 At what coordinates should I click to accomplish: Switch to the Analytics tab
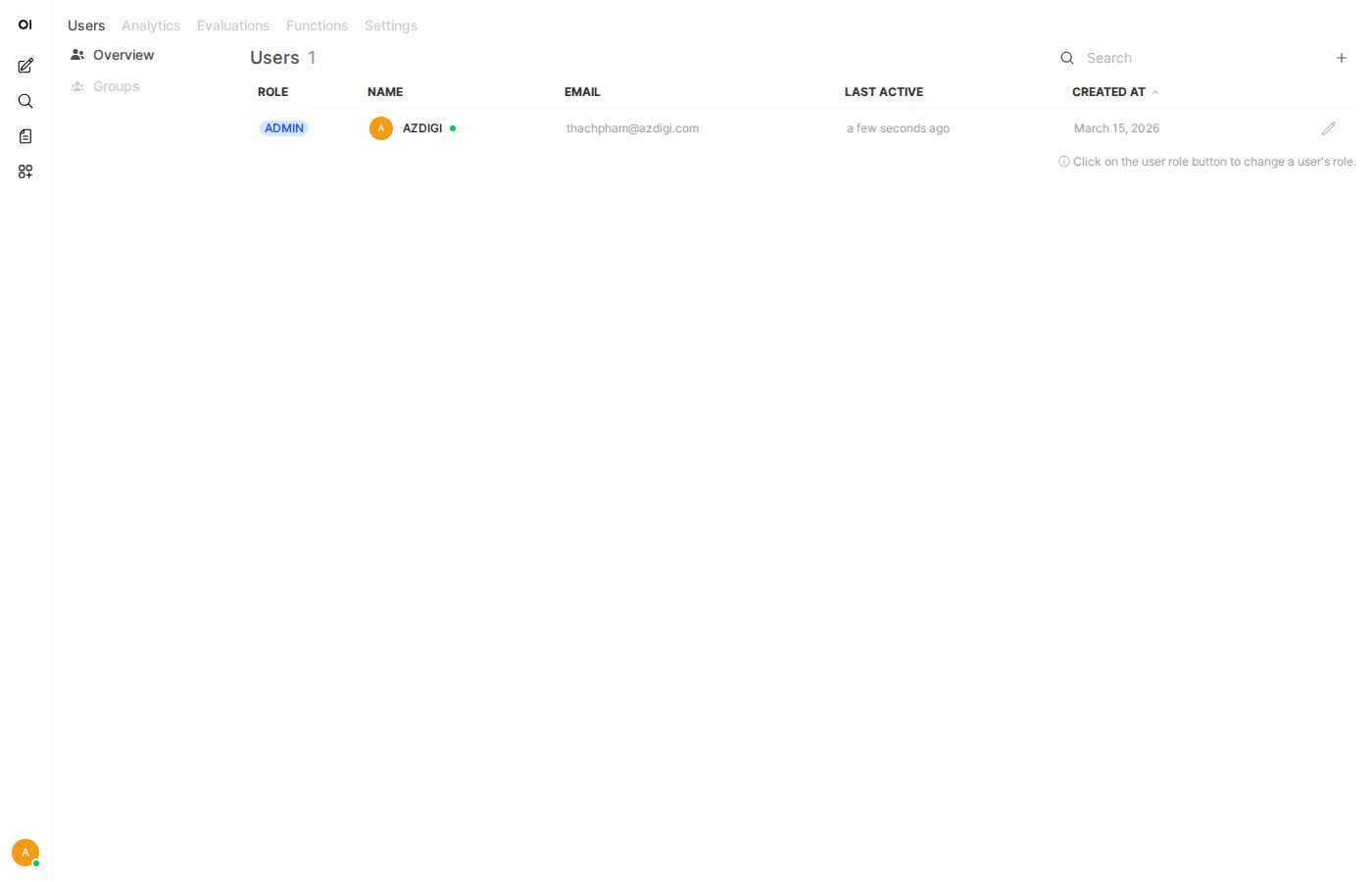point(151,25)
